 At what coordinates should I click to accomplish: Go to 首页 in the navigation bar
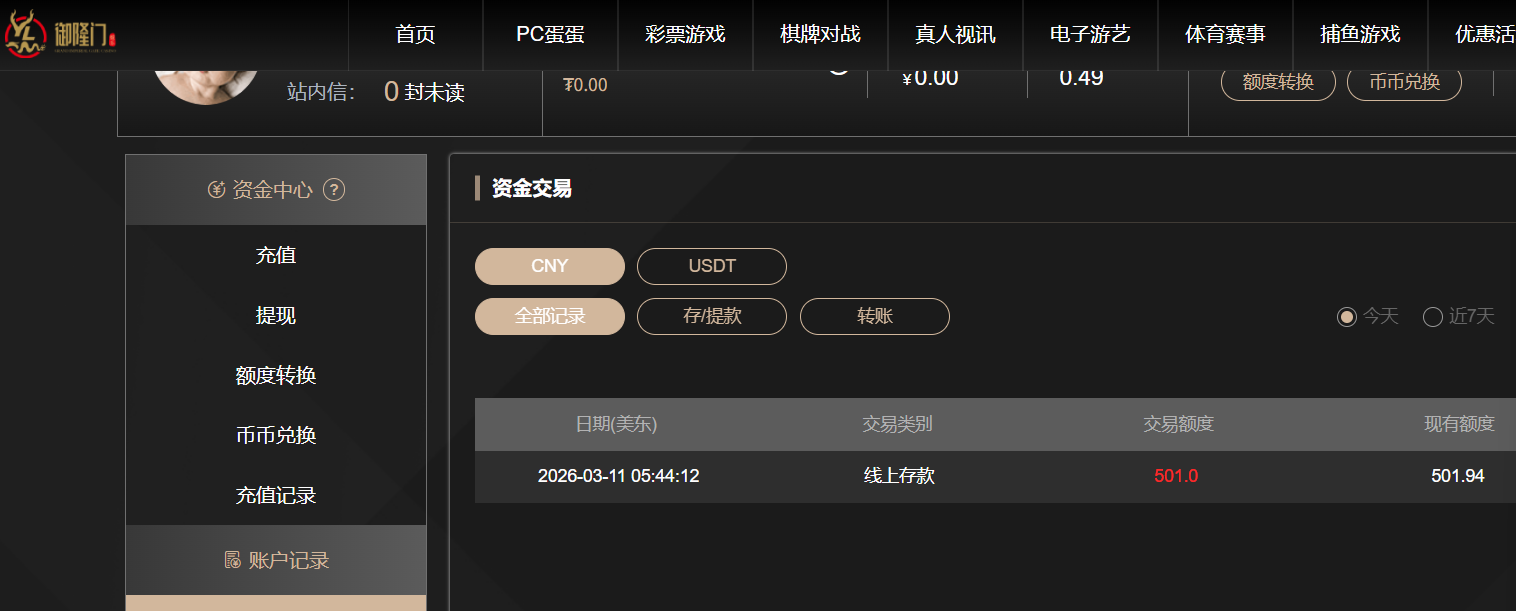click(416, 34)
